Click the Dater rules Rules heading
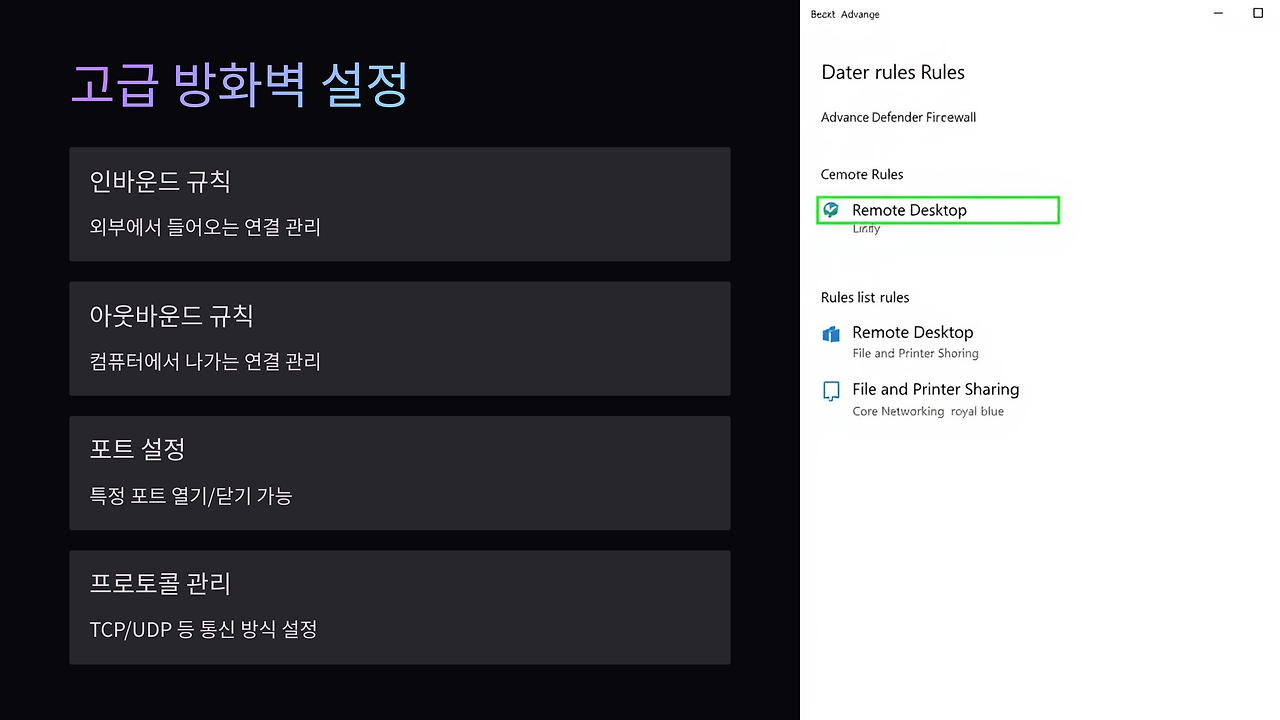 tap(892, 72)
